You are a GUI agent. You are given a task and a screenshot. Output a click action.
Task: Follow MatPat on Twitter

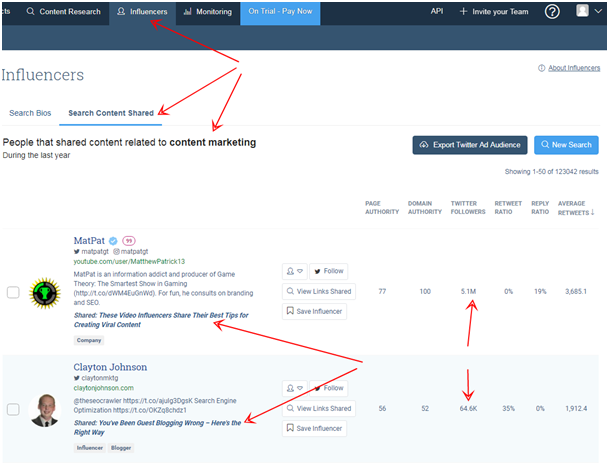coord(329,271)
